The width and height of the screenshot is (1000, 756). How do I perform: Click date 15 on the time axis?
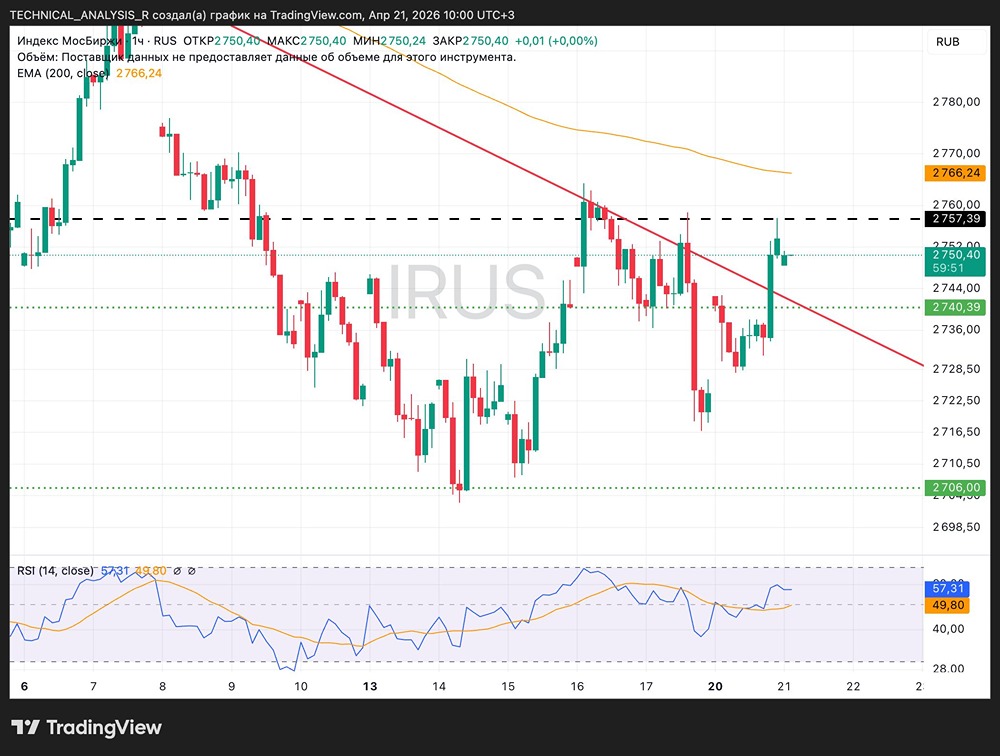tap(508, 686)
